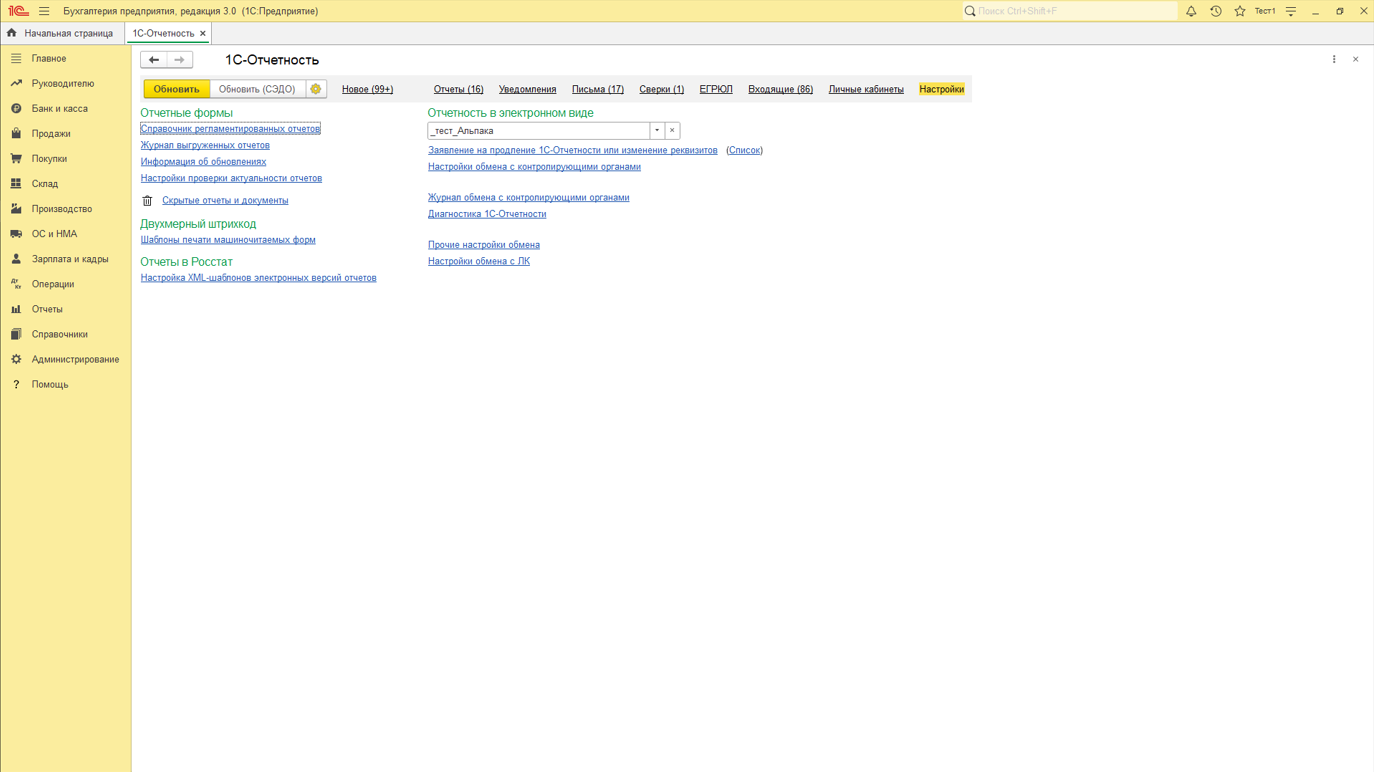1374x772 pixels.
Task: Select the Настройки tab
Action: pos(942,89)
